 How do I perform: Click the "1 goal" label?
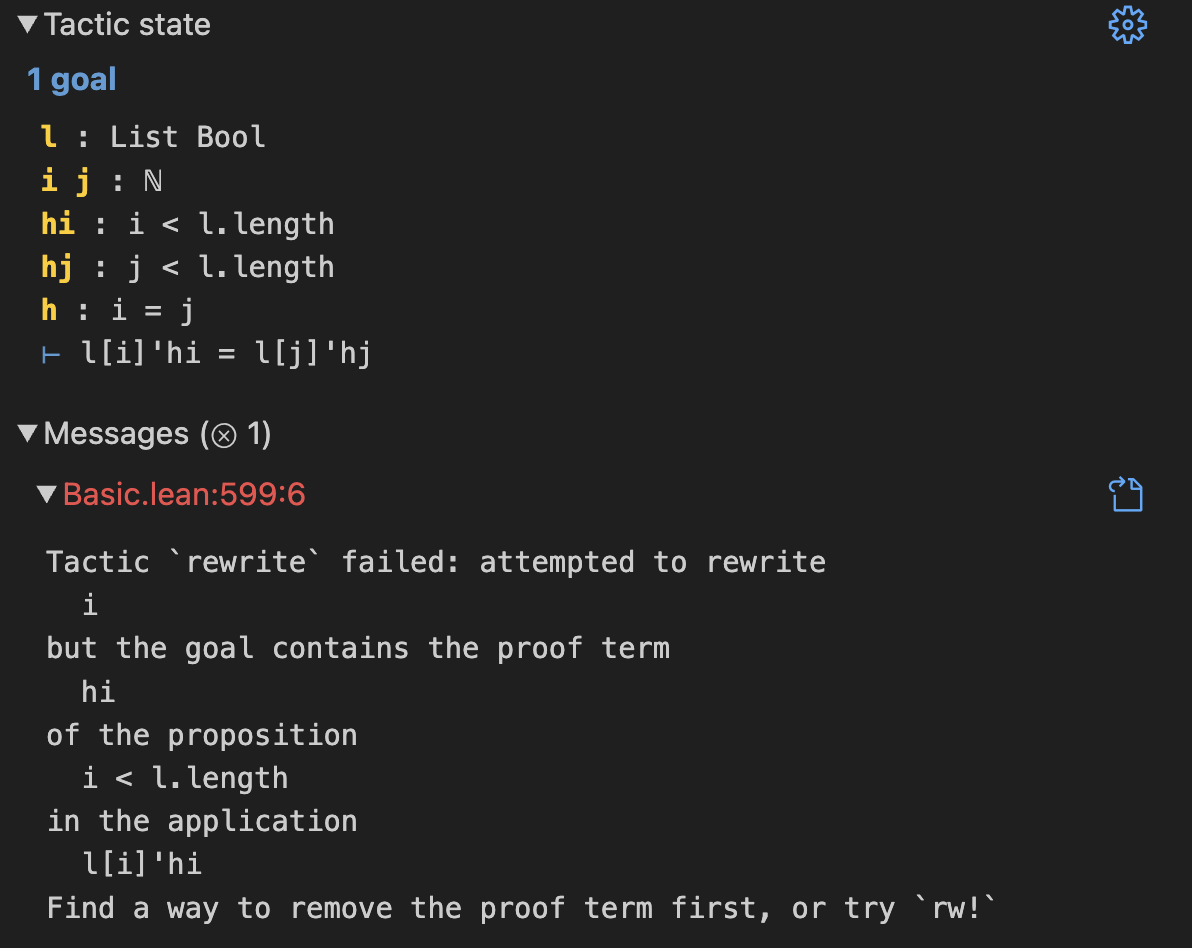coord(72,80)
